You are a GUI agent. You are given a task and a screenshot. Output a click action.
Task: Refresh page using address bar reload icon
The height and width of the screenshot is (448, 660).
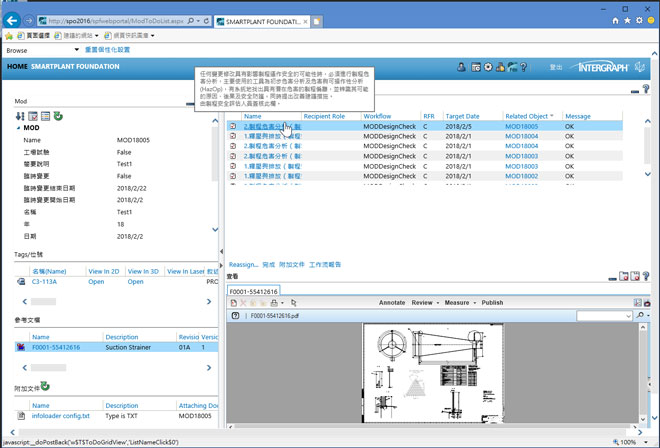click(206, 21)
